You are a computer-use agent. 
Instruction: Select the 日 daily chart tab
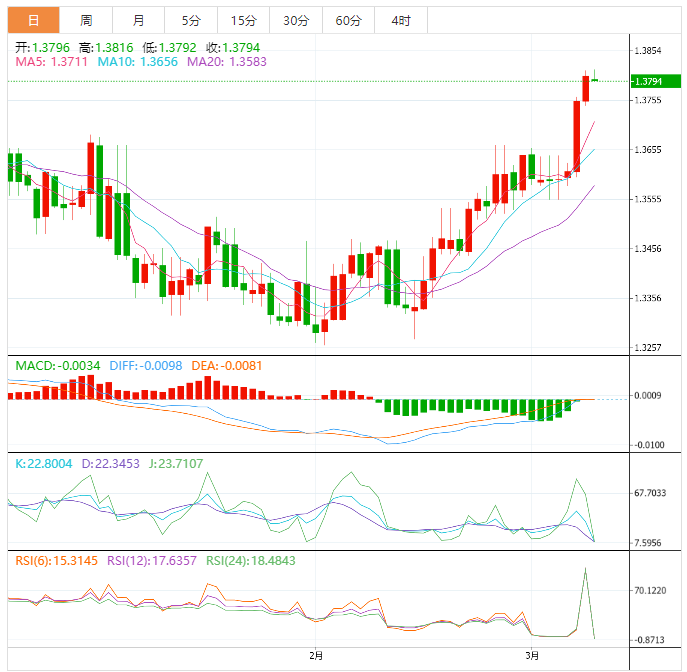[x=33, y=20]
